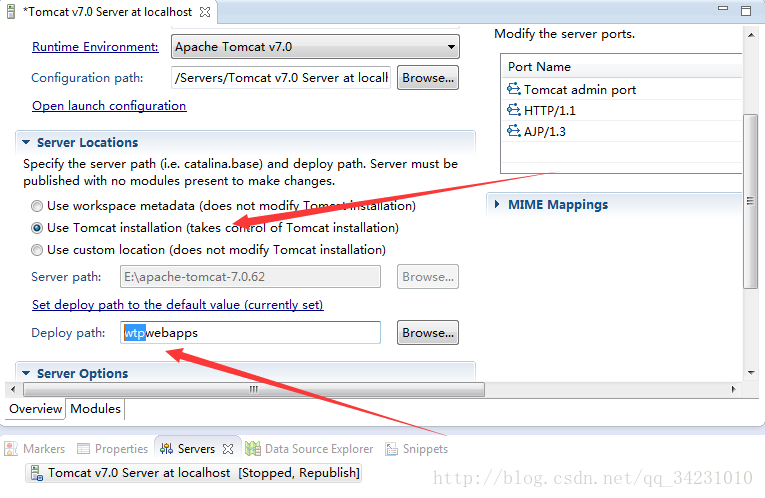765x498 pixels.
Task: Click the Server path field
Action: 250,277
